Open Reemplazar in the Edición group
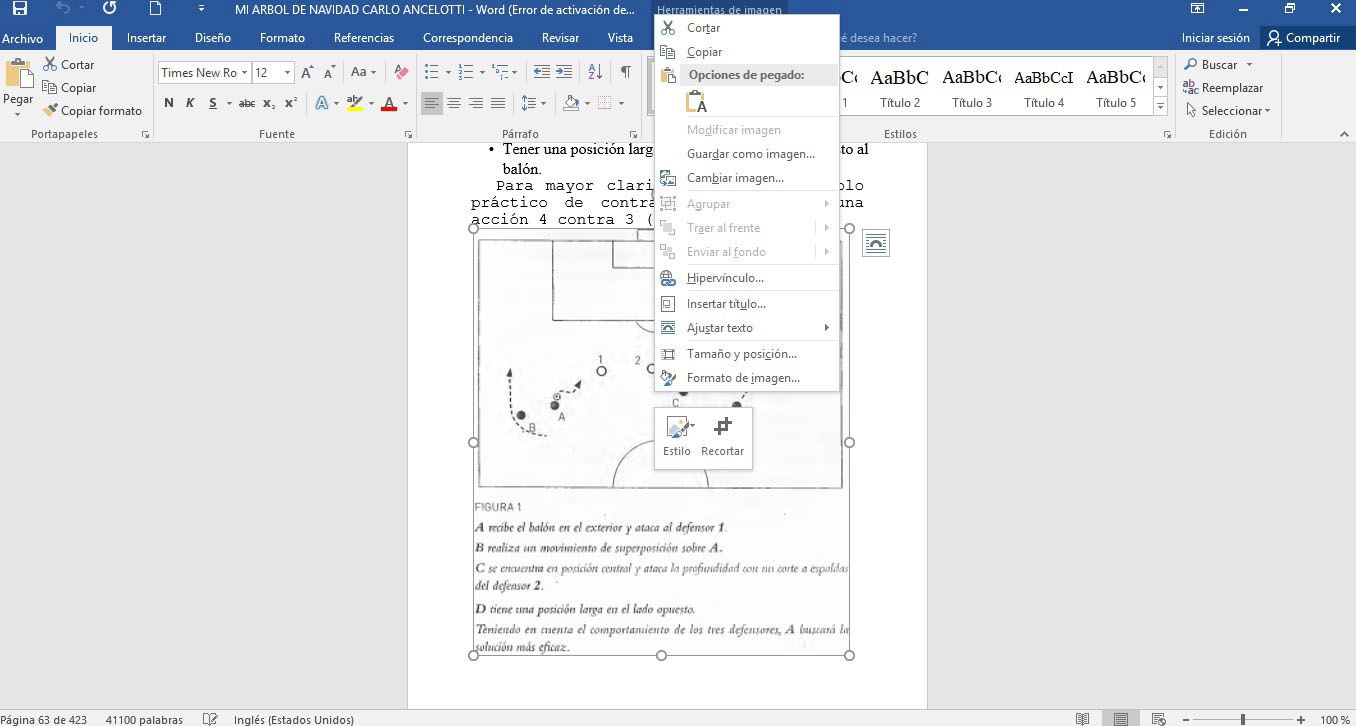This screenshot has height=726, width=1356. coord(1230,87)
